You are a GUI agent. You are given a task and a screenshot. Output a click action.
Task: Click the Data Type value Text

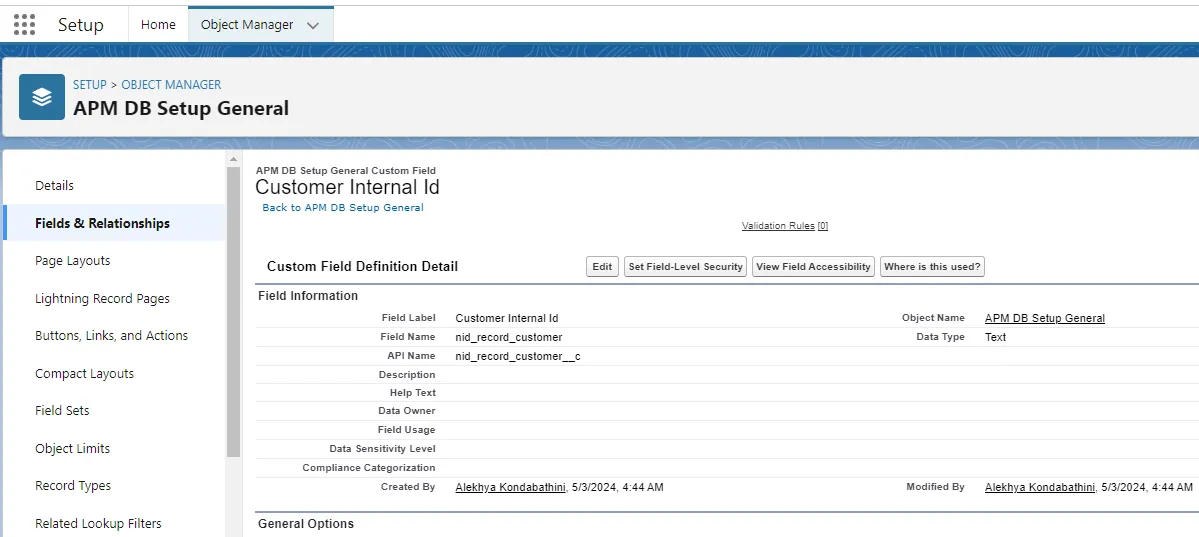tap(996, 337)
